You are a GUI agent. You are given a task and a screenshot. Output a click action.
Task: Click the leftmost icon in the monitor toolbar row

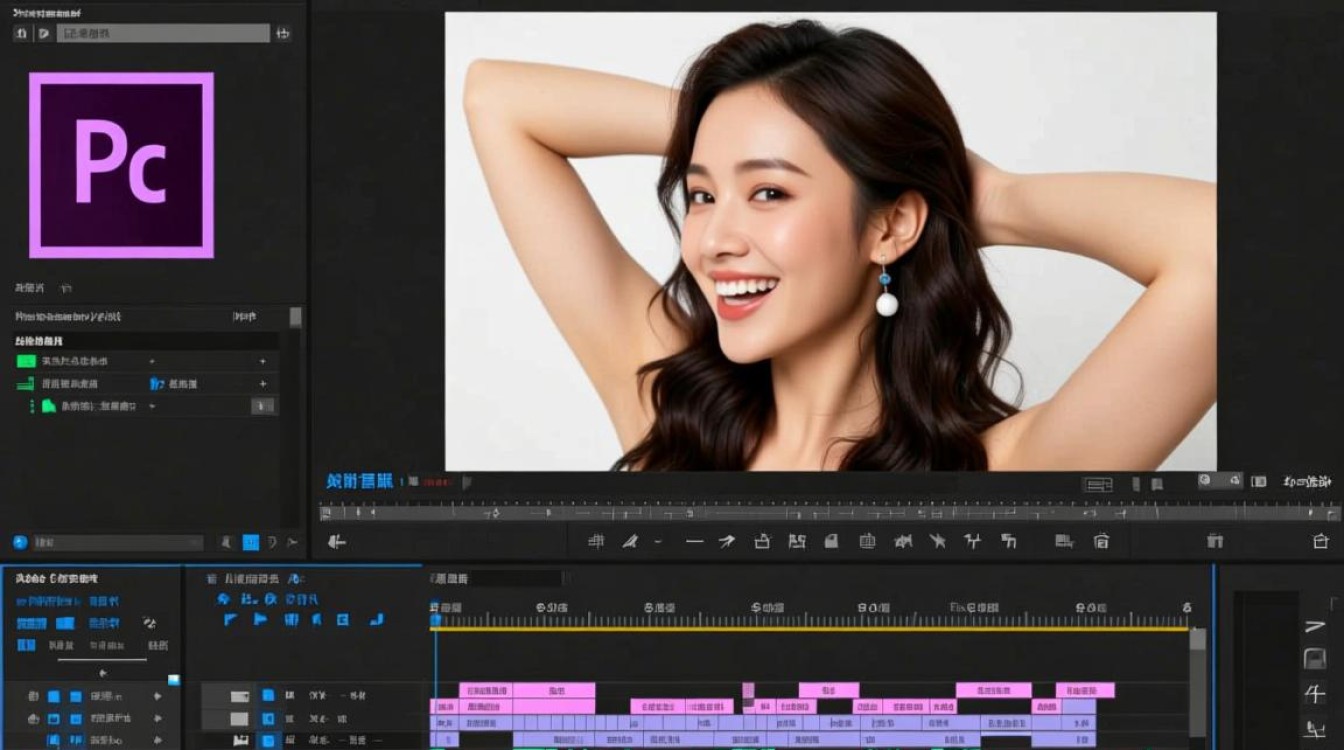pos(337,541)
